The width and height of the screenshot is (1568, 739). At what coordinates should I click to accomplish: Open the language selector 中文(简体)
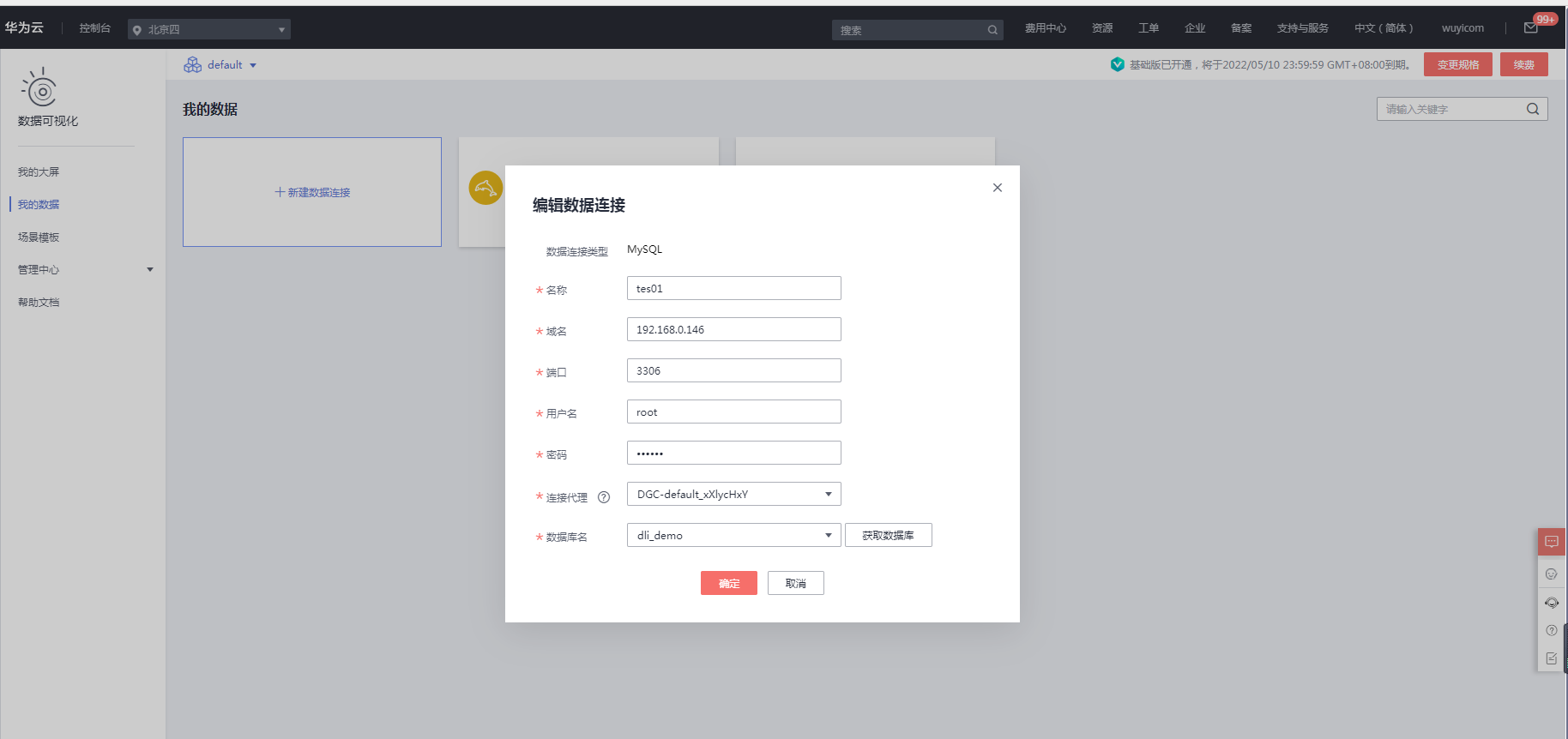pos(1384,28)
